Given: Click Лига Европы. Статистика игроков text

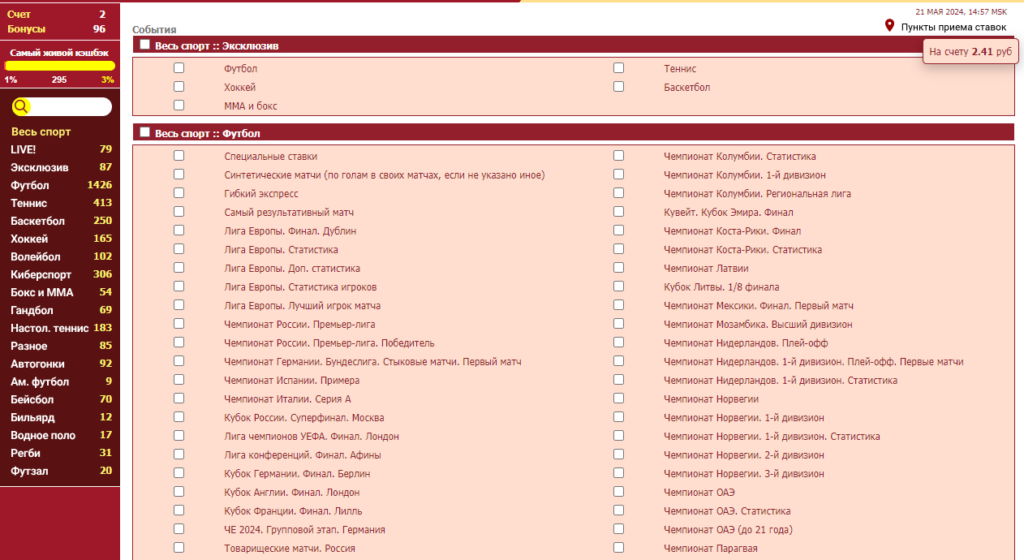Looking at the screenshot, I should click(x=300, y=287).
